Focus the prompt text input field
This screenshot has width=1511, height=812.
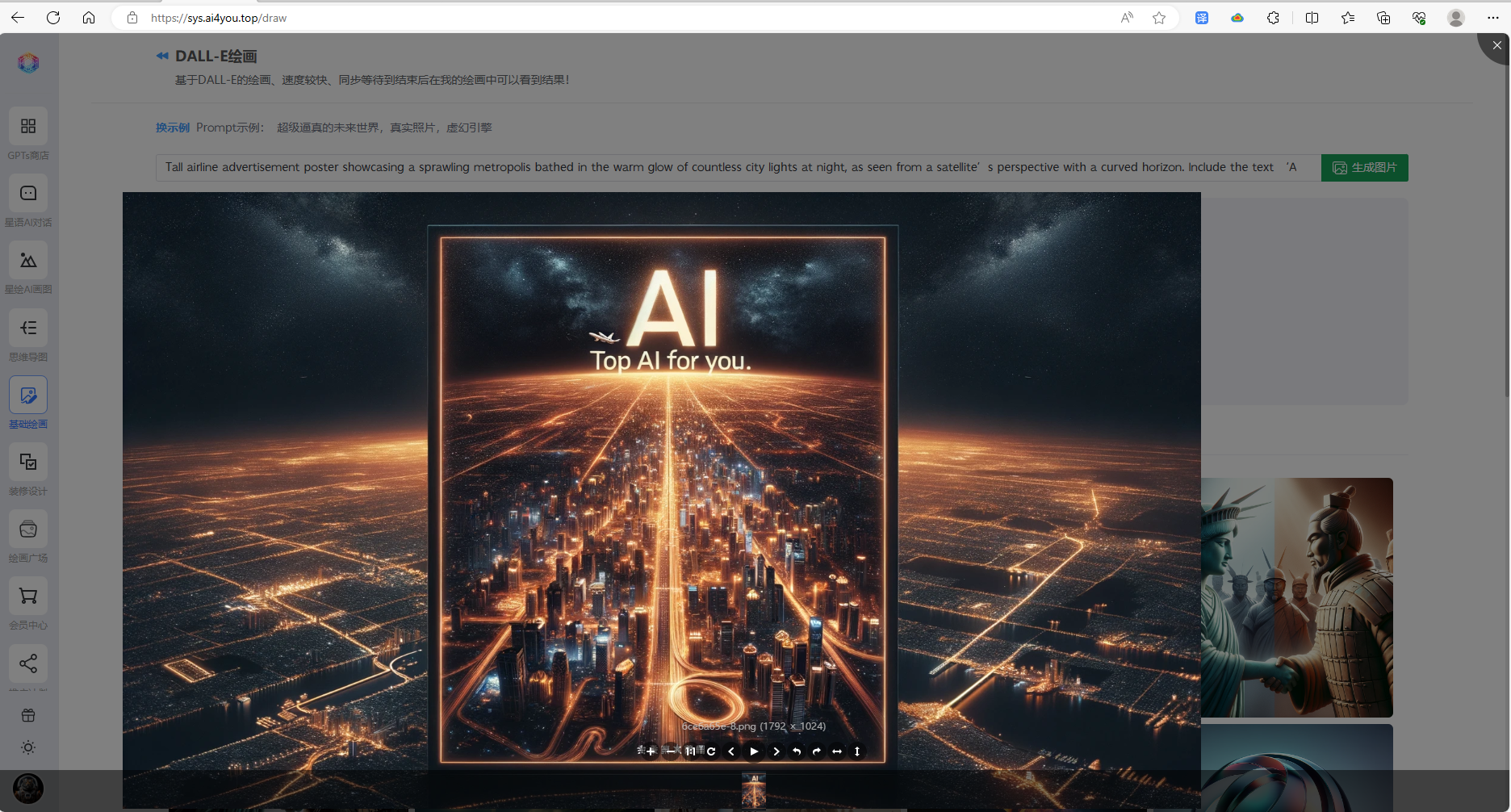coord(738,168)
